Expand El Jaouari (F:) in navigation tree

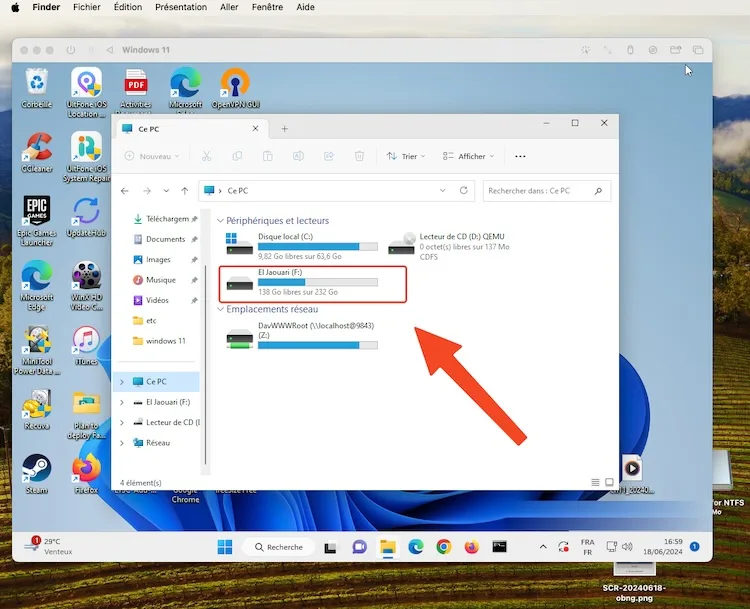click(122, 402)
